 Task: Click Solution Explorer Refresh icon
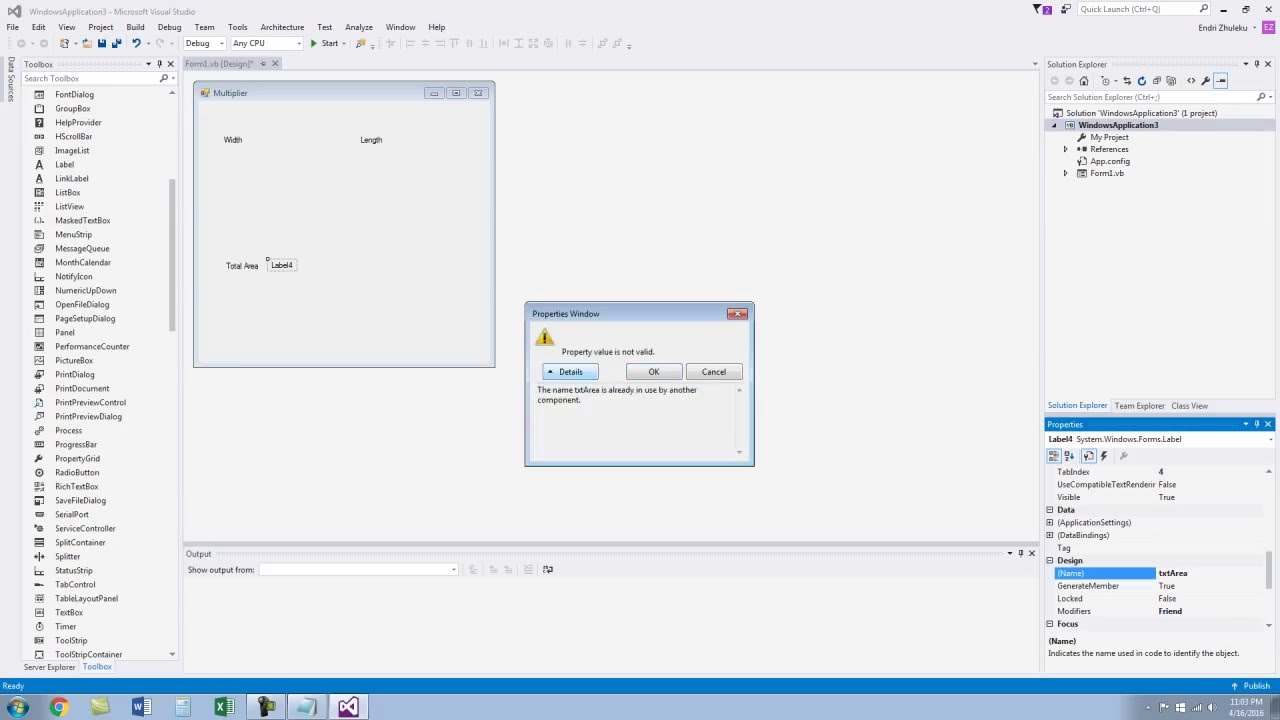coord(1142,81)
